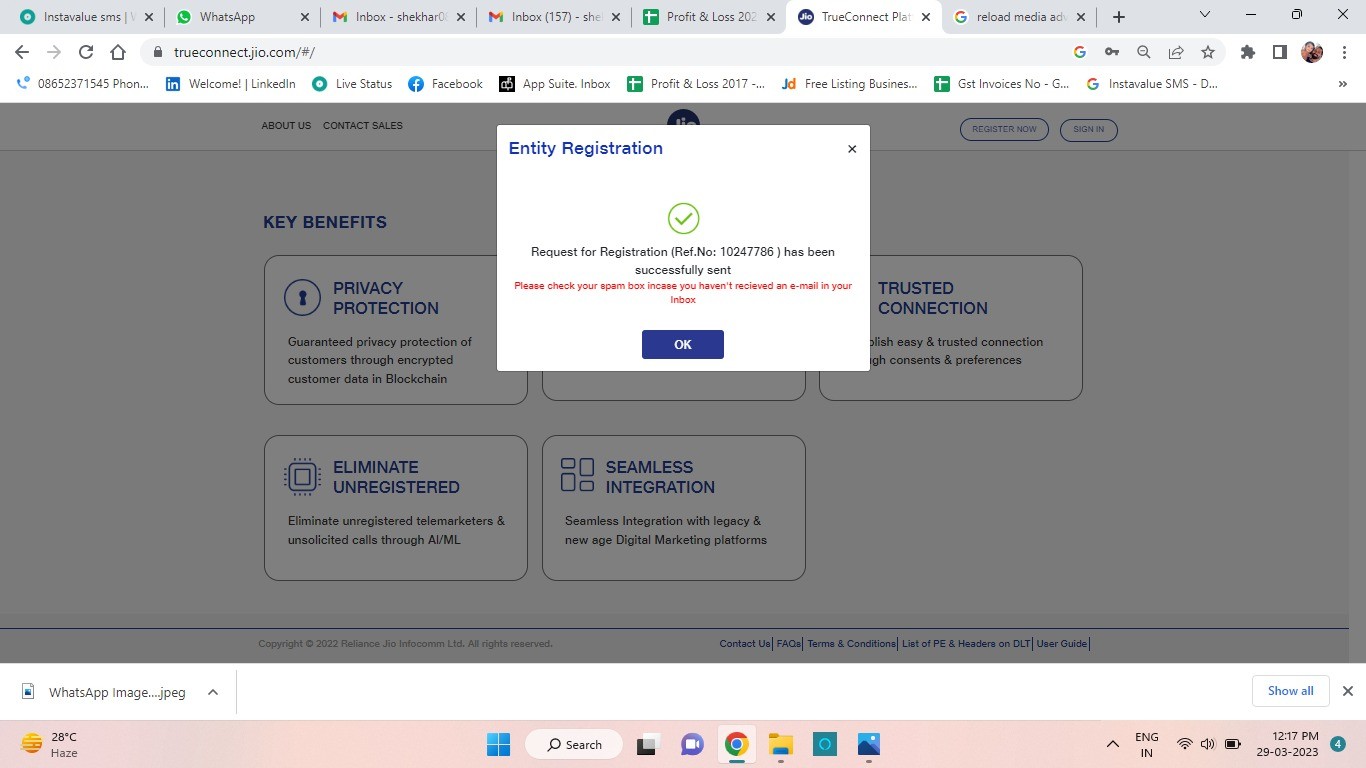Open App Suite. Inbox bookmark
The width and height of the screenshot is (1366, 768).
click(555, 84)
